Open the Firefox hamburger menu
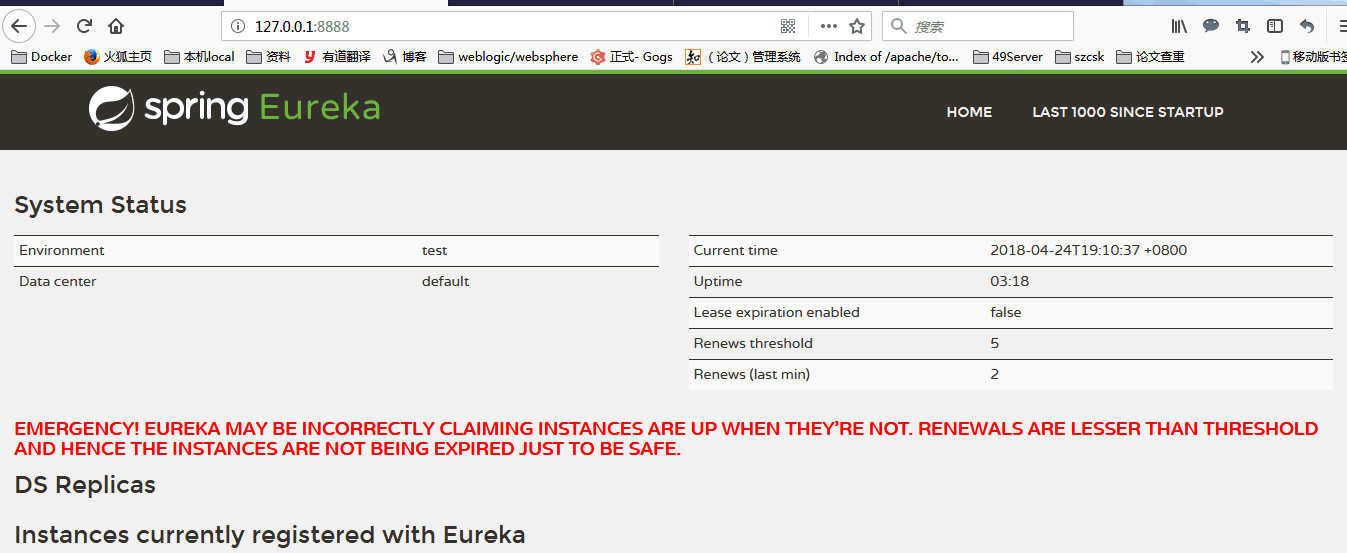The height and width of the screenshot is (553, 1347). [x=1341, y=26]
